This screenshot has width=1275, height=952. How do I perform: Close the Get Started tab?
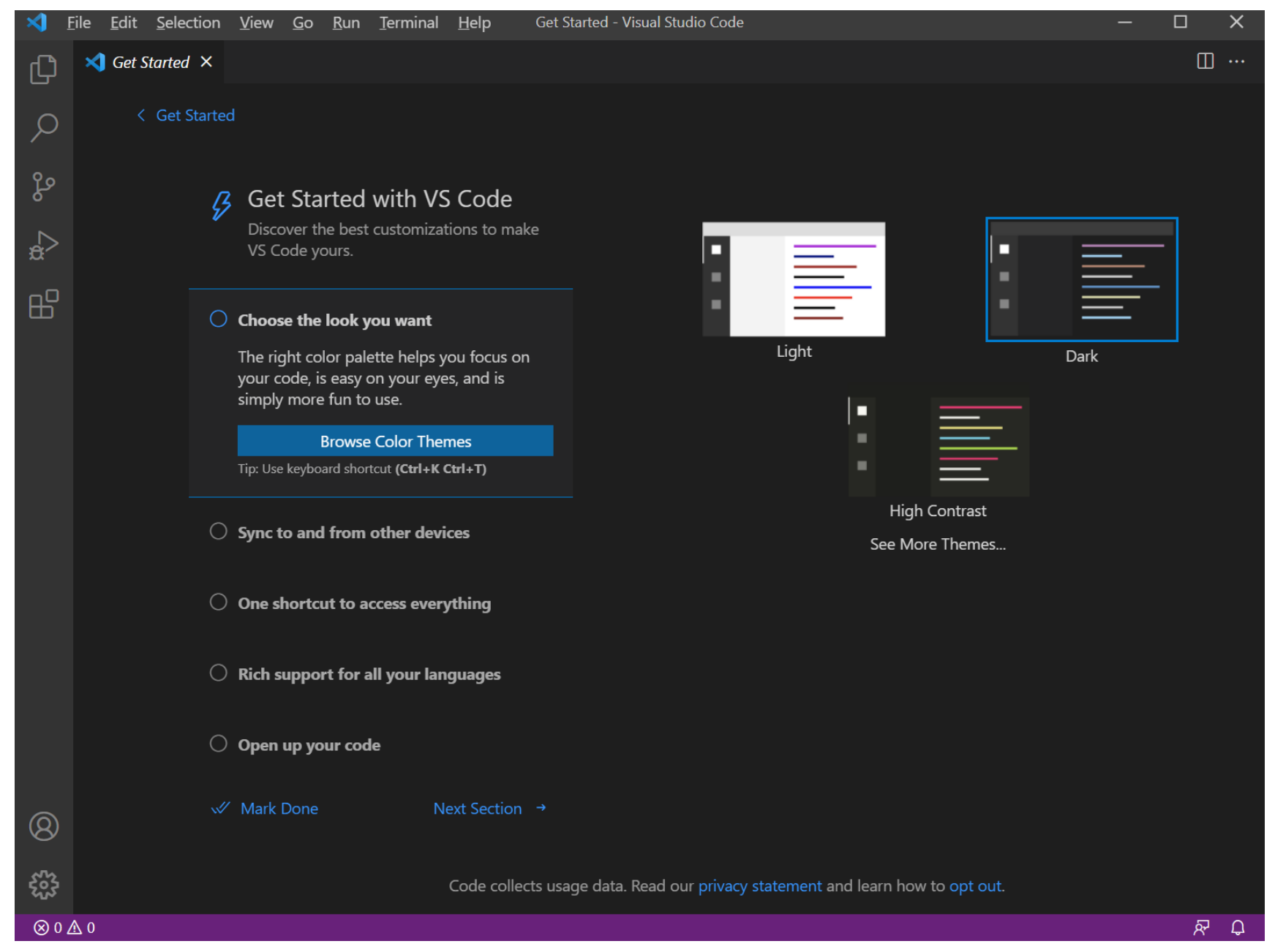206,62
